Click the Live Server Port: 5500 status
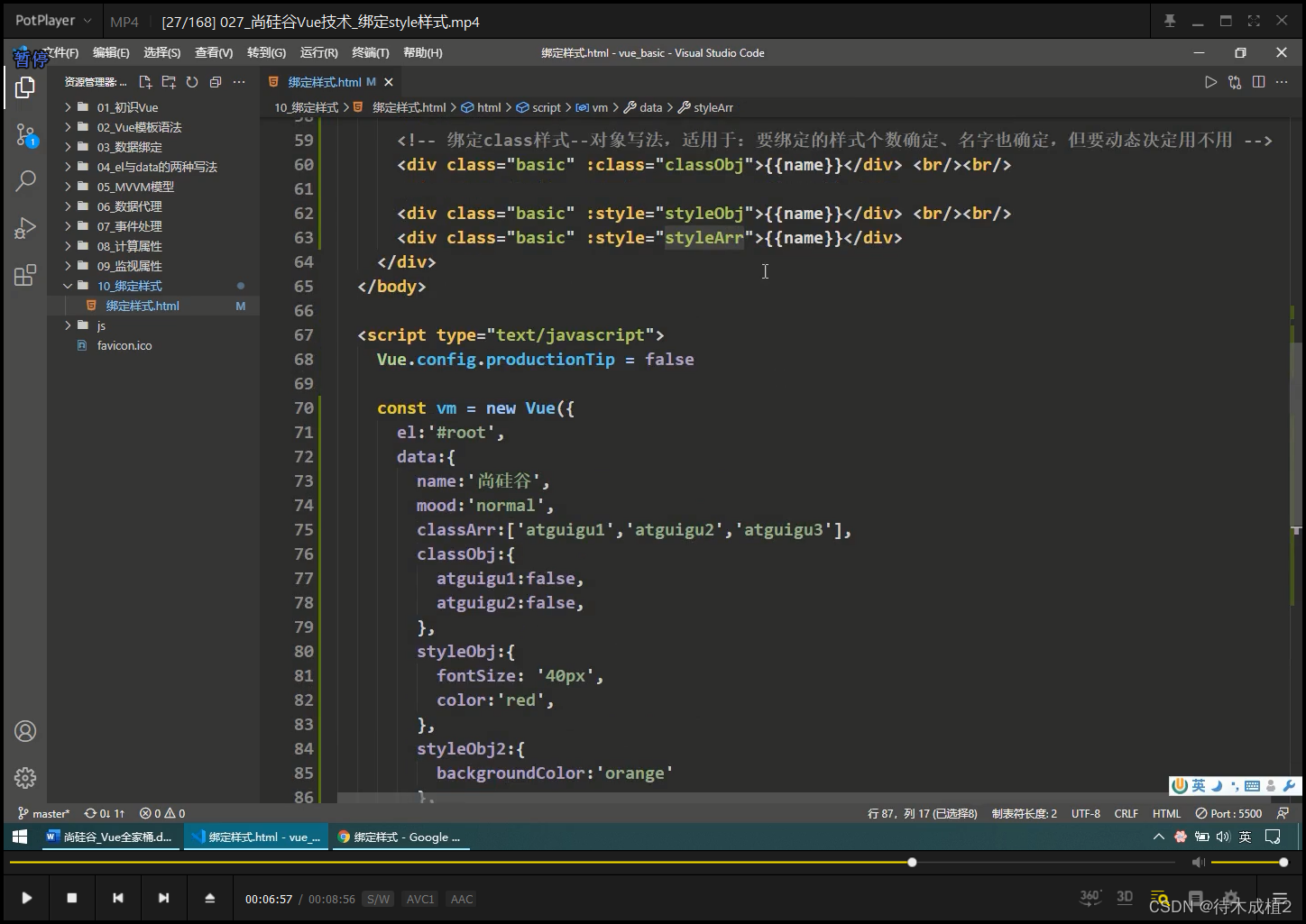The height and width of the screenshot is (924, 1306). coord(1228,813)
